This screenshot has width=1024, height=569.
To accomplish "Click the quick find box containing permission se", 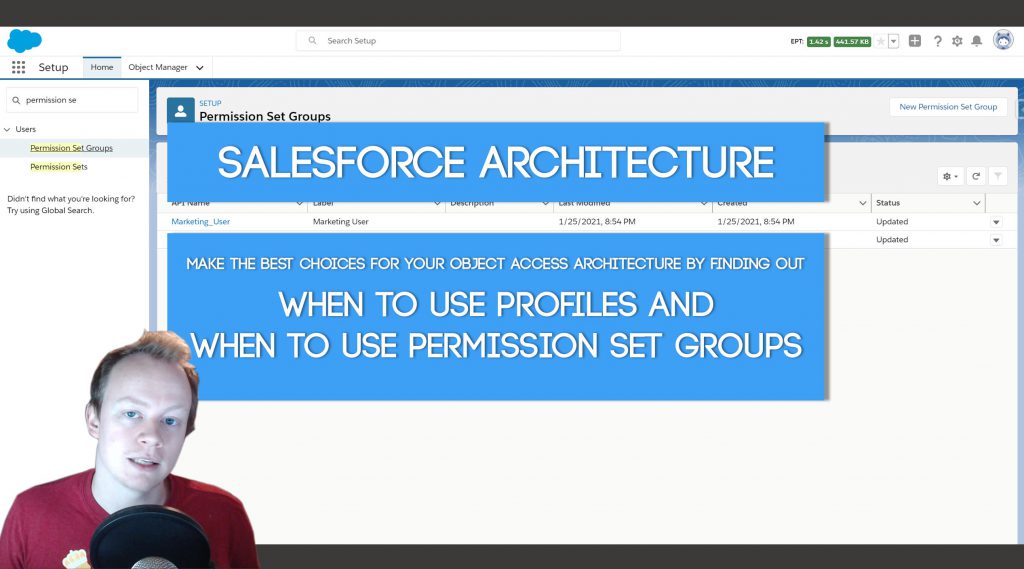I will pos(72,100).
